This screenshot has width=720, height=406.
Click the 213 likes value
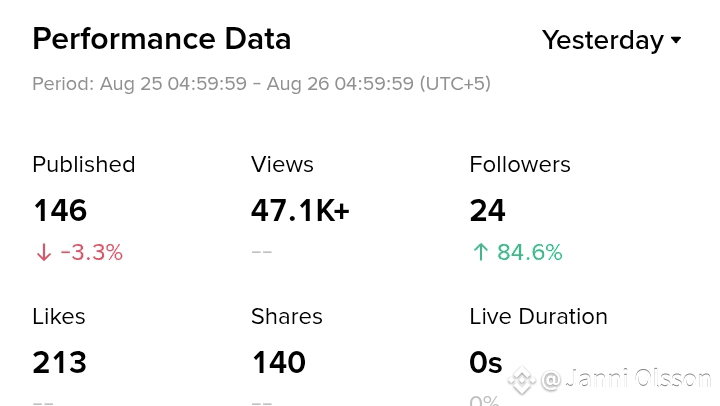pyautogui.click(x=60, y=362)
